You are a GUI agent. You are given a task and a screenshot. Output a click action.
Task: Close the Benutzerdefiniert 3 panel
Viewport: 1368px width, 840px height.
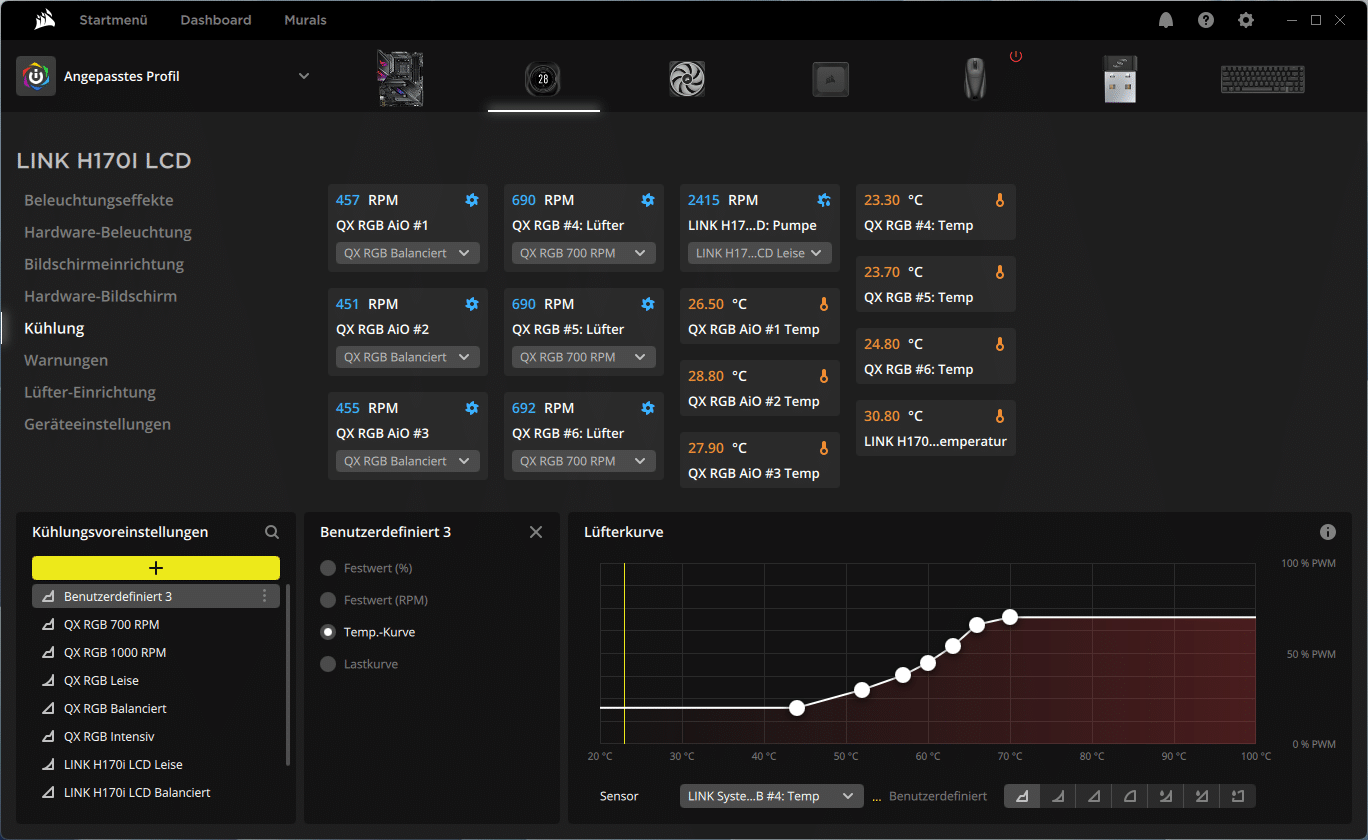(x=536, y=532)
